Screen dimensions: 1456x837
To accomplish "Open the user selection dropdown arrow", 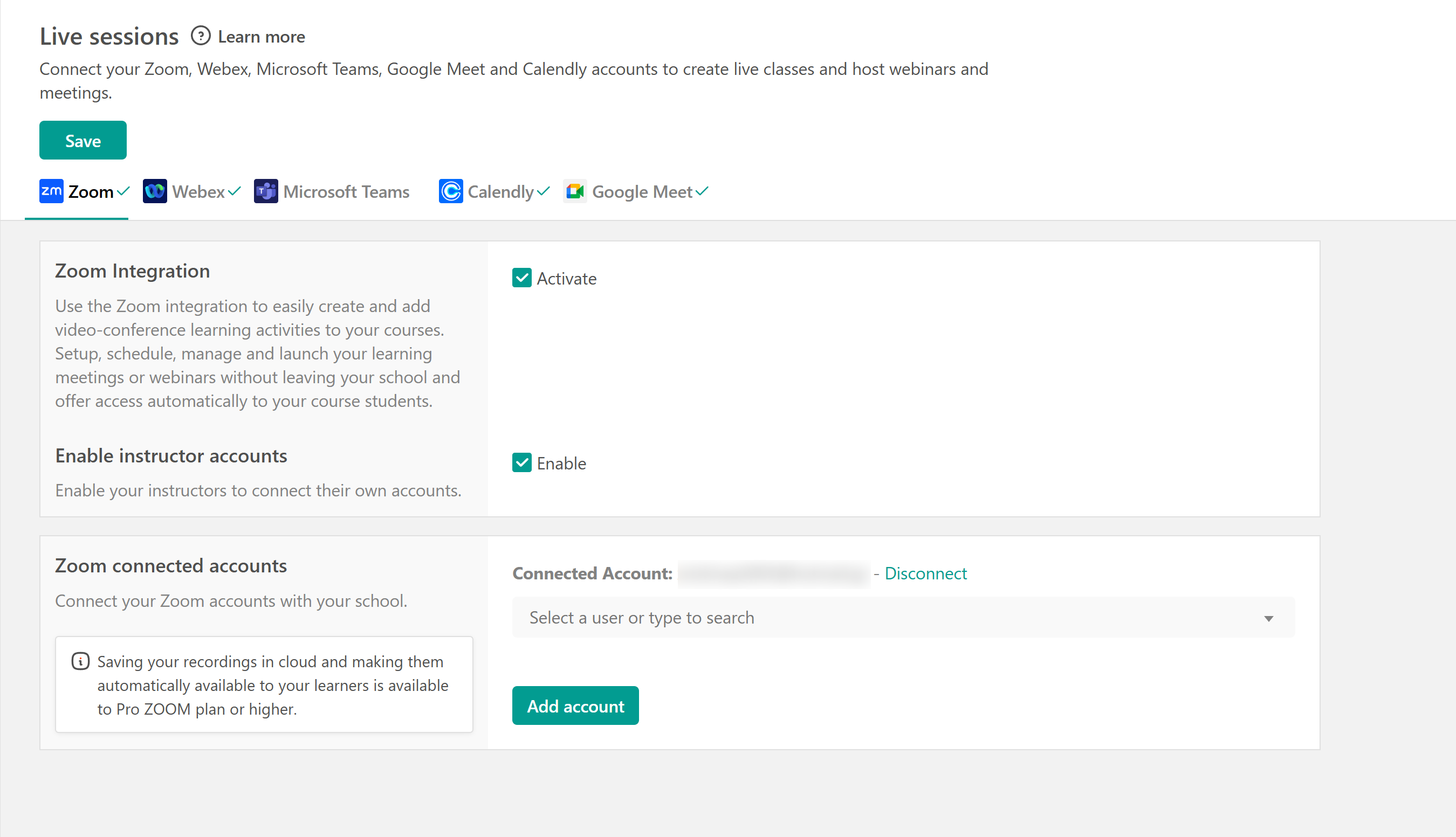I will (1268, 619).
